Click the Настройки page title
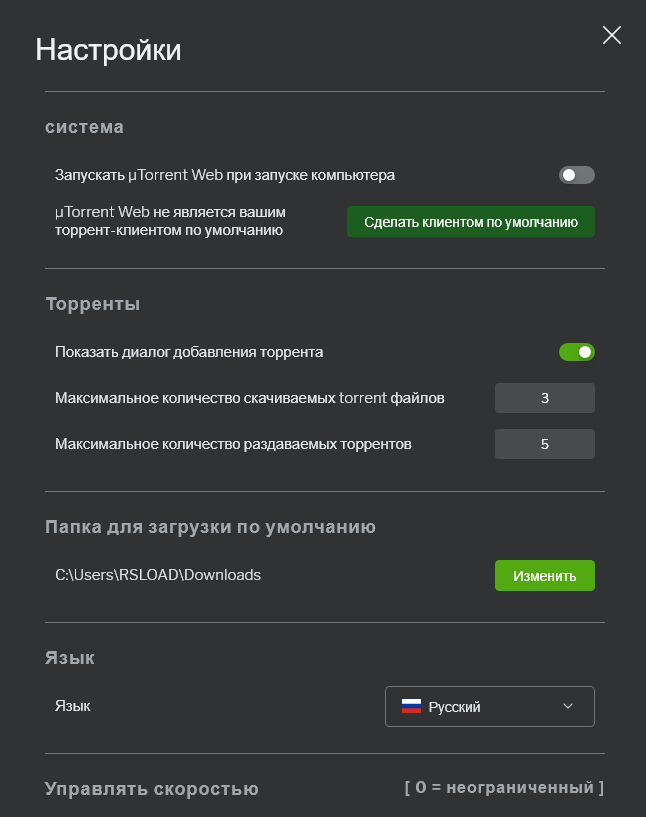646x817 pixels. click(108, 50)
